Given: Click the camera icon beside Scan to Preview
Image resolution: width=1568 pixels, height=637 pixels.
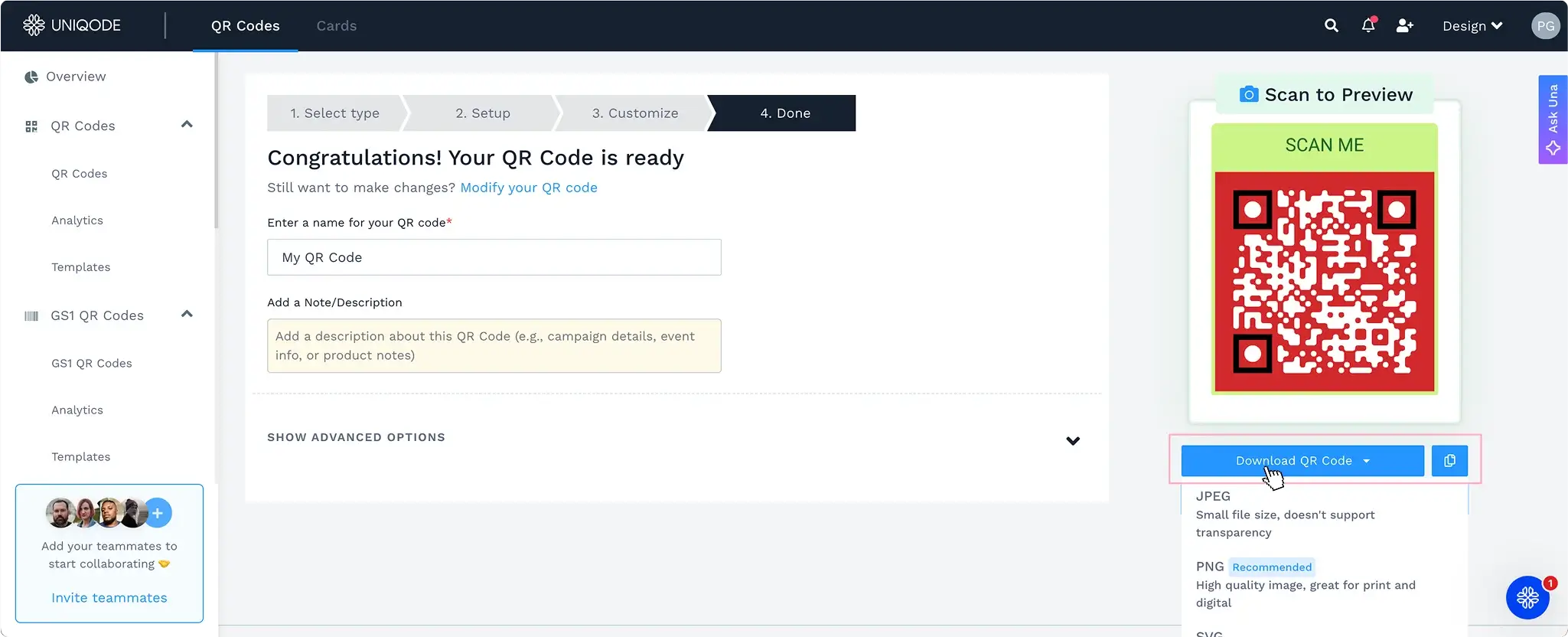Looking at the screenshot, I should (x=1249, y=94).
